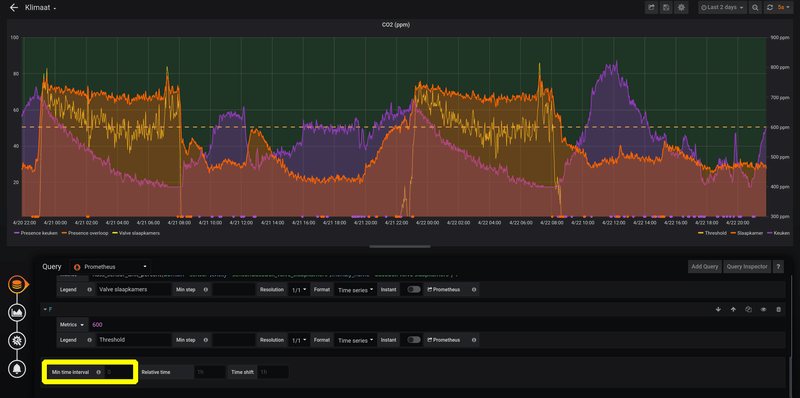Go back using the arrow beside Klimaat
This screenshot has height=398, width=800.
[x=14, y=8]
